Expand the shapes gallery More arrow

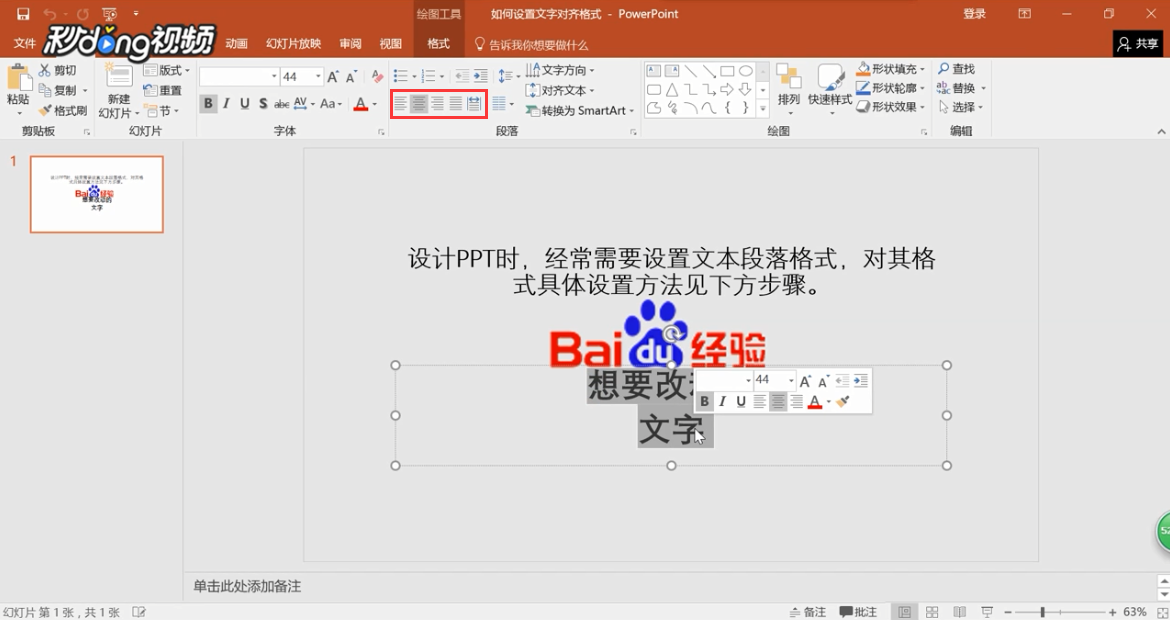click(763, 108)
